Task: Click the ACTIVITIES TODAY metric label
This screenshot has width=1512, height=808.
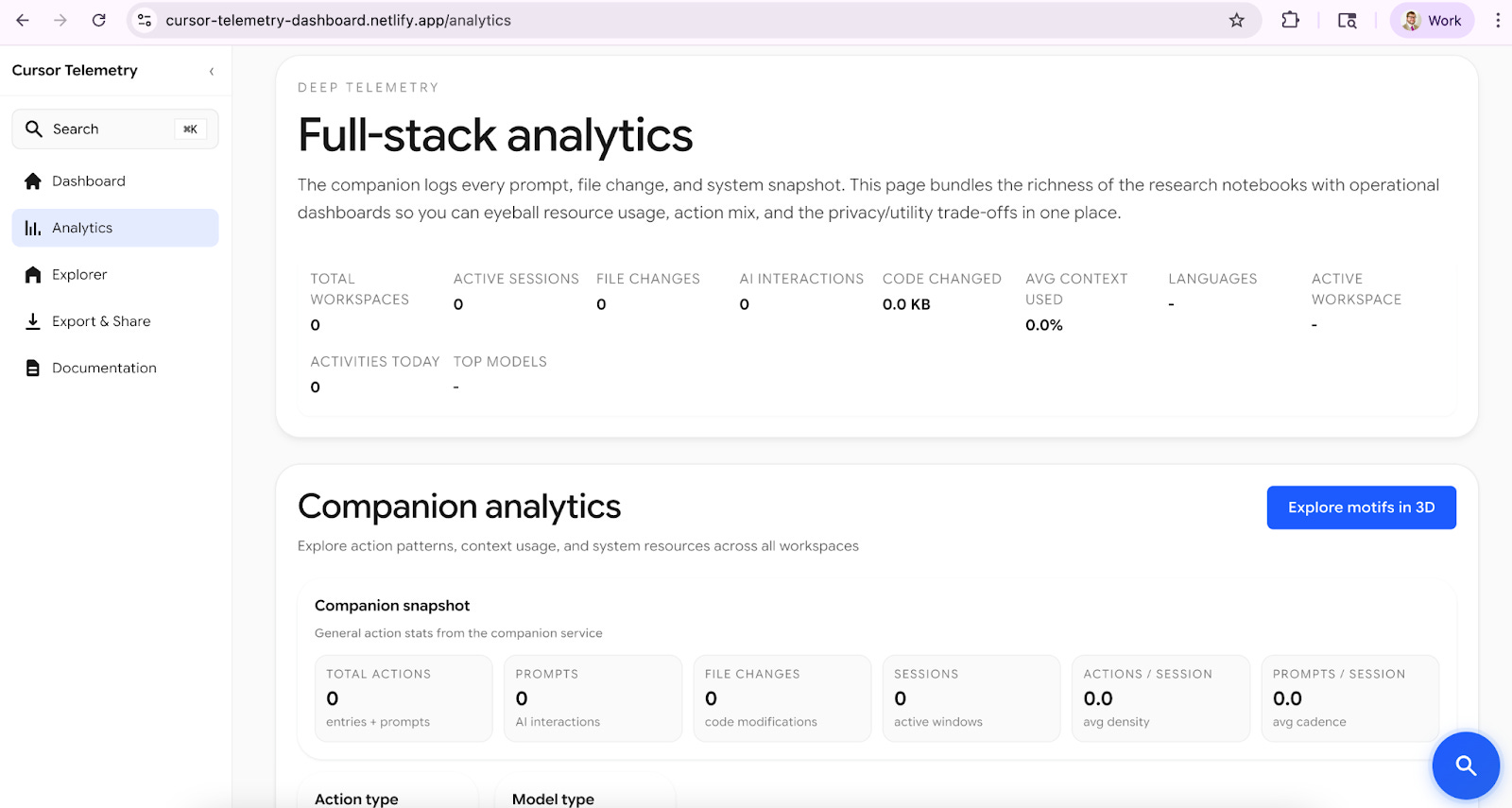Action: click(375, 362)
